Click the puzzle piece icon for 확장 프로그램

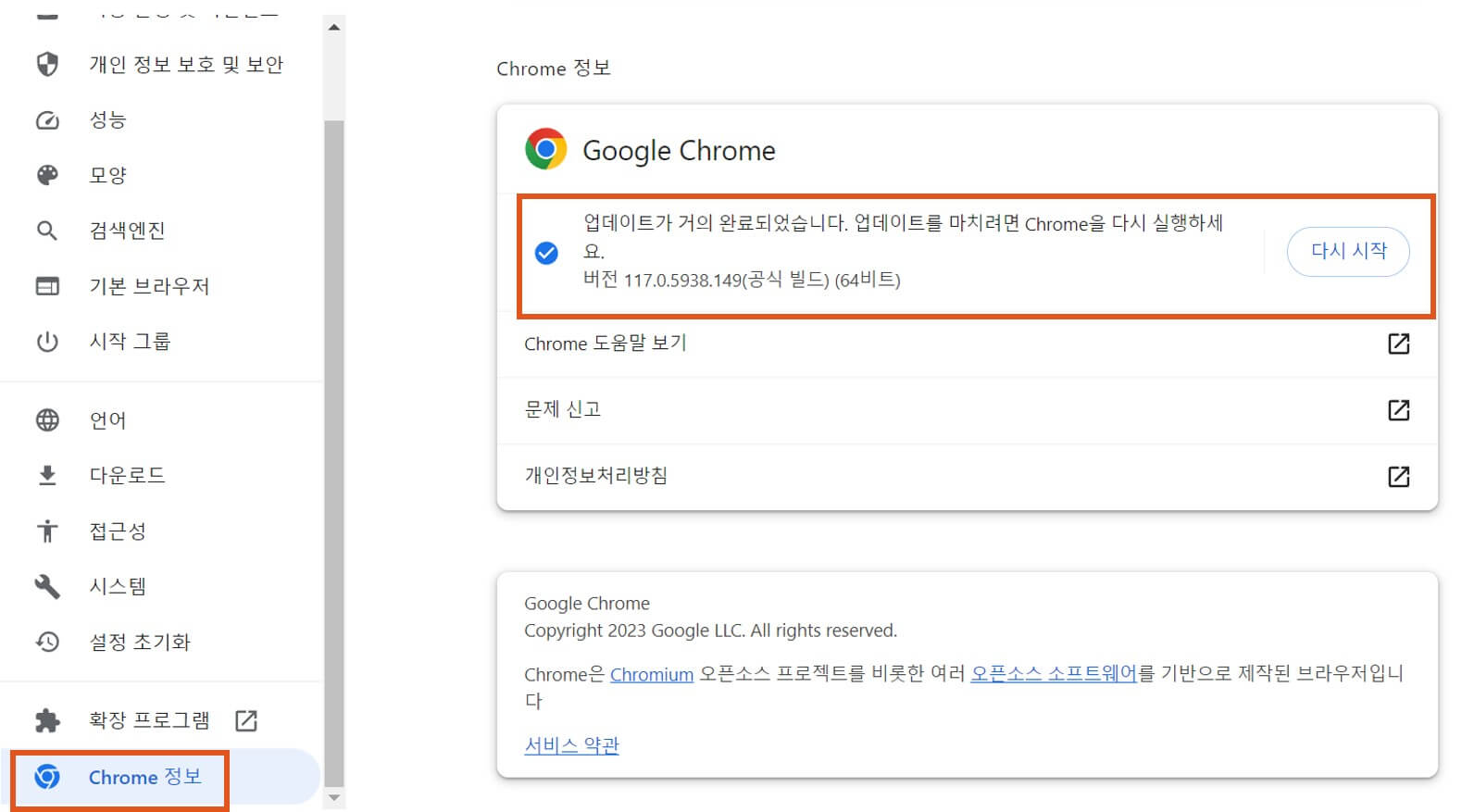click(47, 720)
